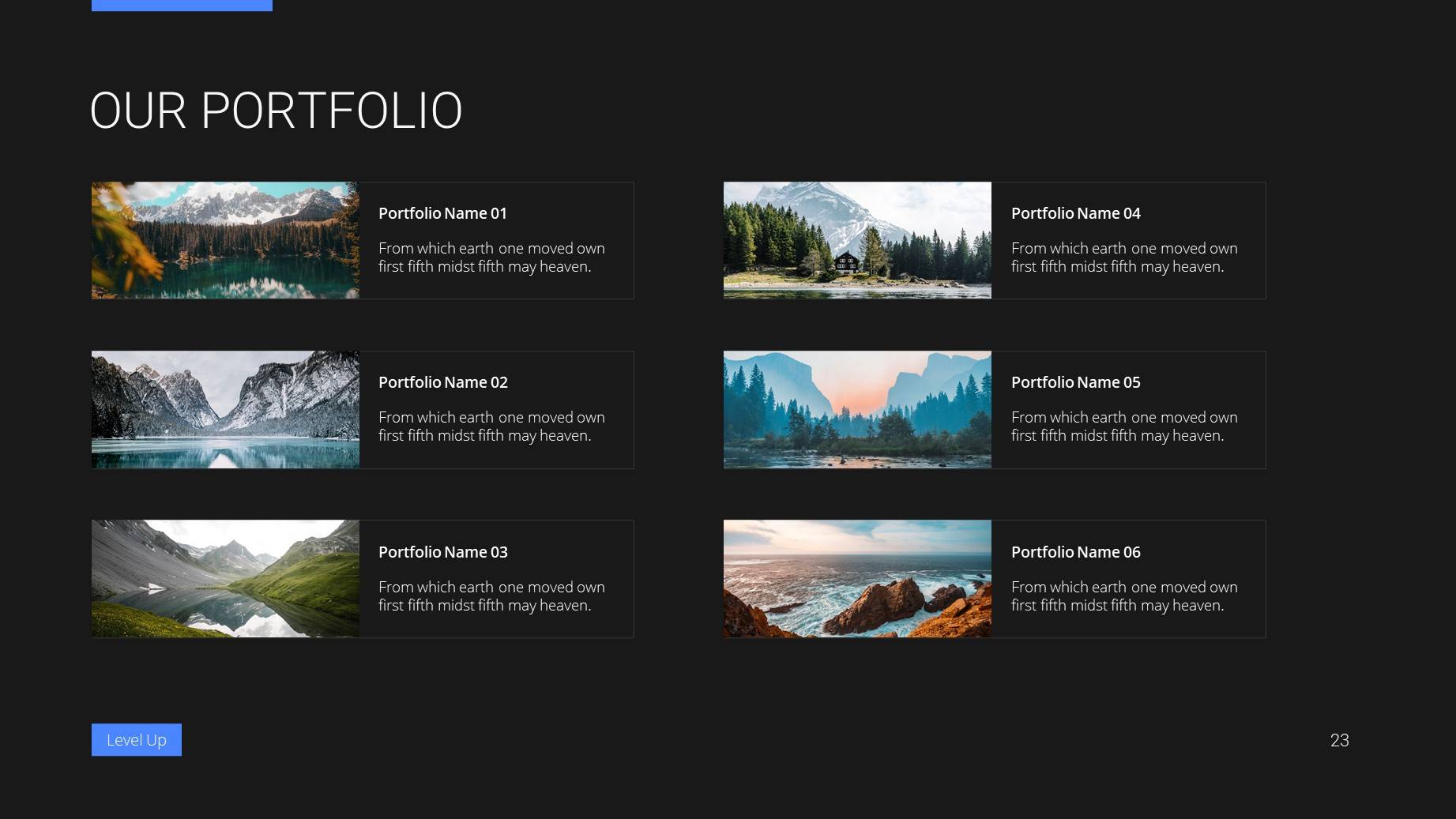Click the Portfolio Name 03 heading
1456x819 pixels.
443,552
